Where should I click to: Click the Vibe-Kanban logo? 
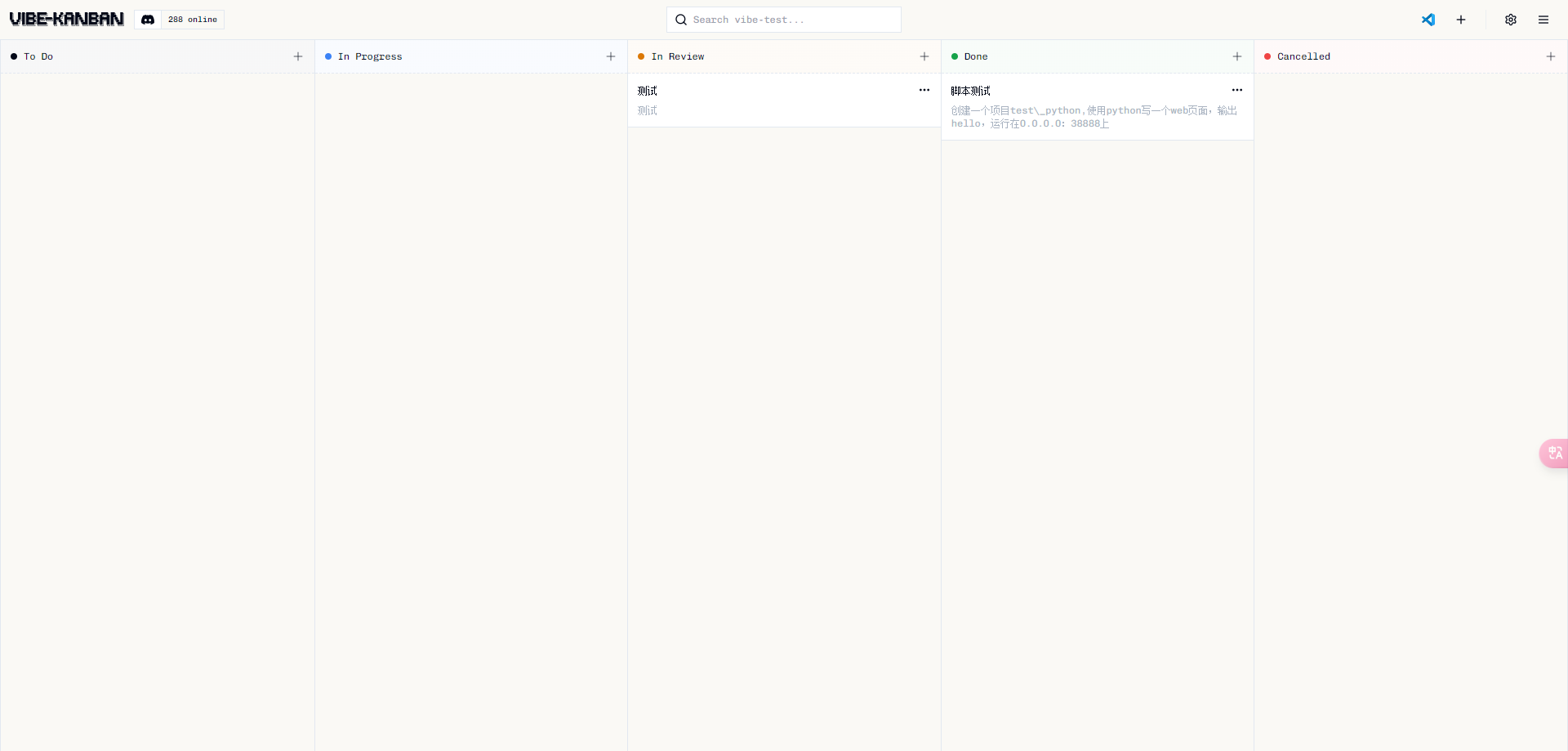click(x=67, y=20)
